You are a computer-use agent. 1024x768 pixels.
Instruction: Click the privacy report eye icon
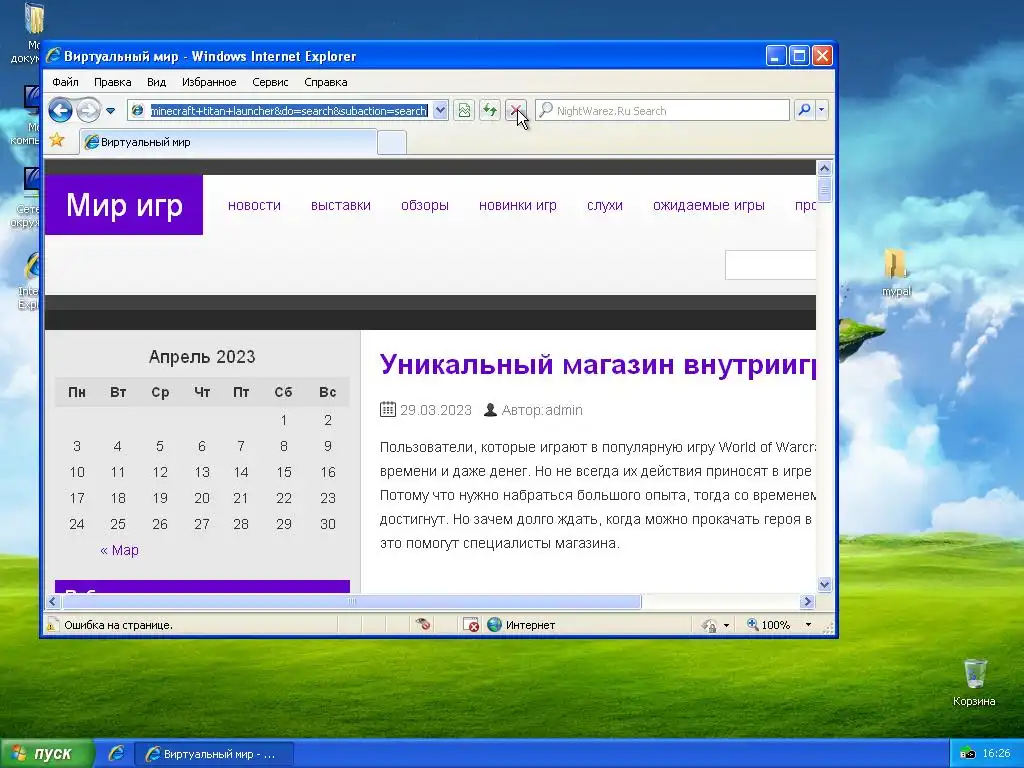[423, 624]
